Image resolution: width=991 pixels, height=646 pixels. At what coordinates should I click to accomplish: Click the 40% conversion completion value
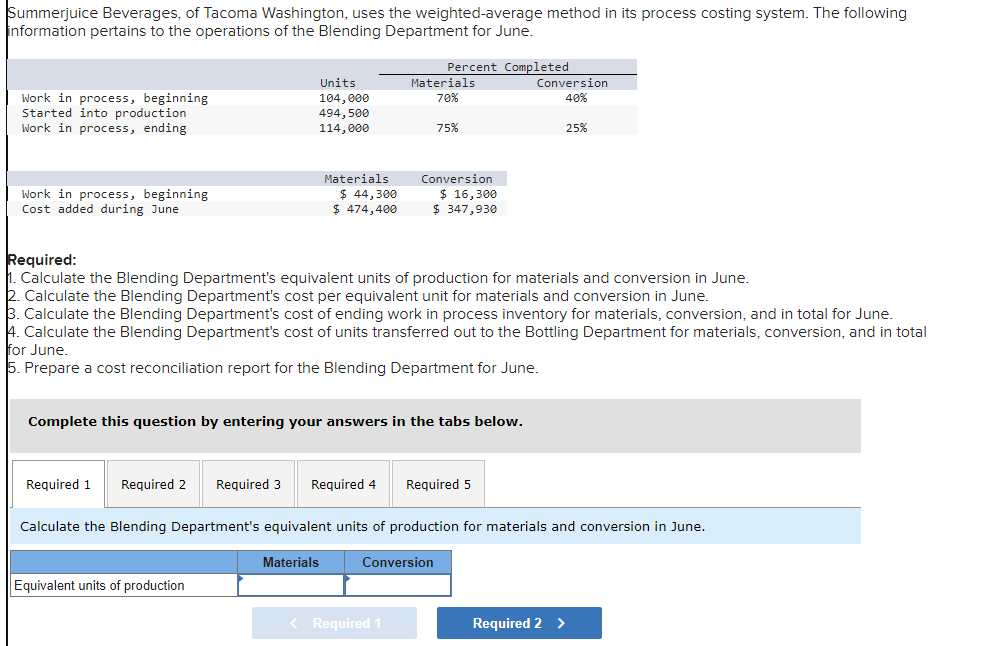pyautogui.click(x=576, y=98)
